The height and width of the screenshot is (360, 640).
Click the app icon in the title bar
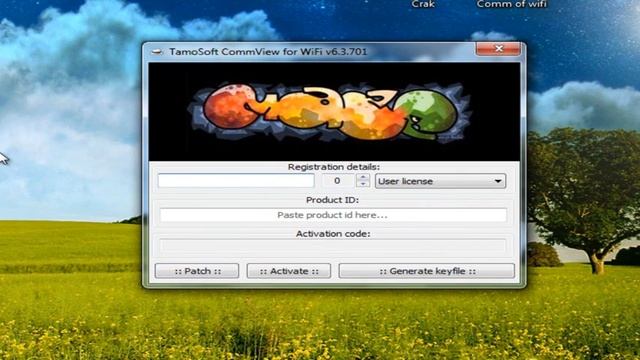pos(157,52)
